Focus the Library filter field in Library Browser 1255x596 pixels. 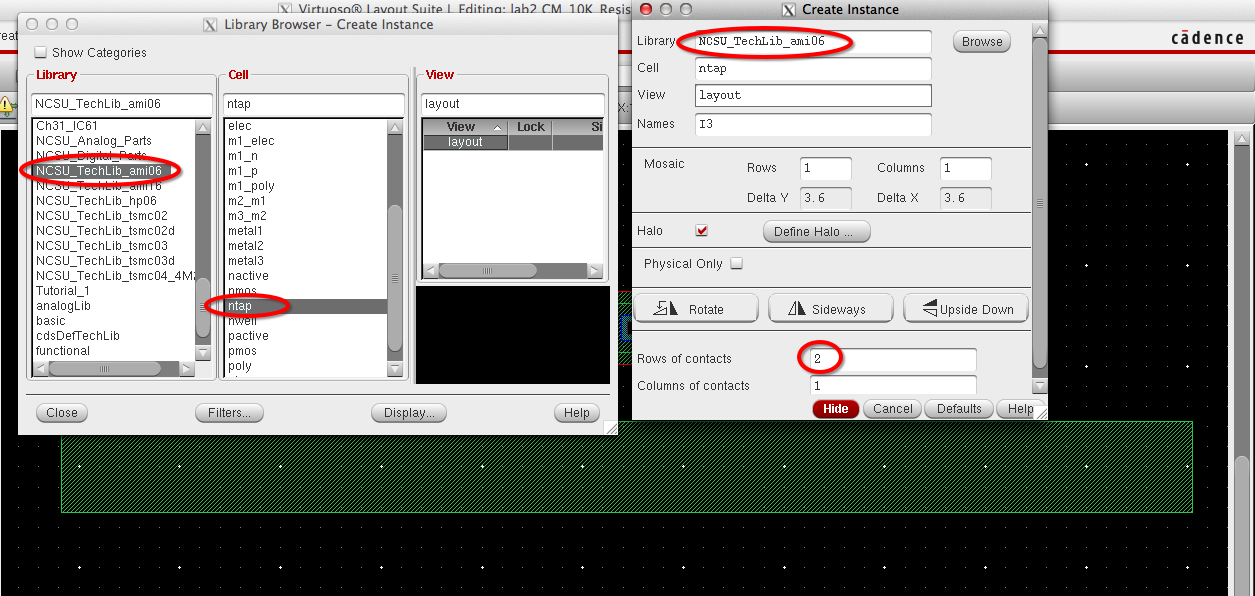(122, 104)
